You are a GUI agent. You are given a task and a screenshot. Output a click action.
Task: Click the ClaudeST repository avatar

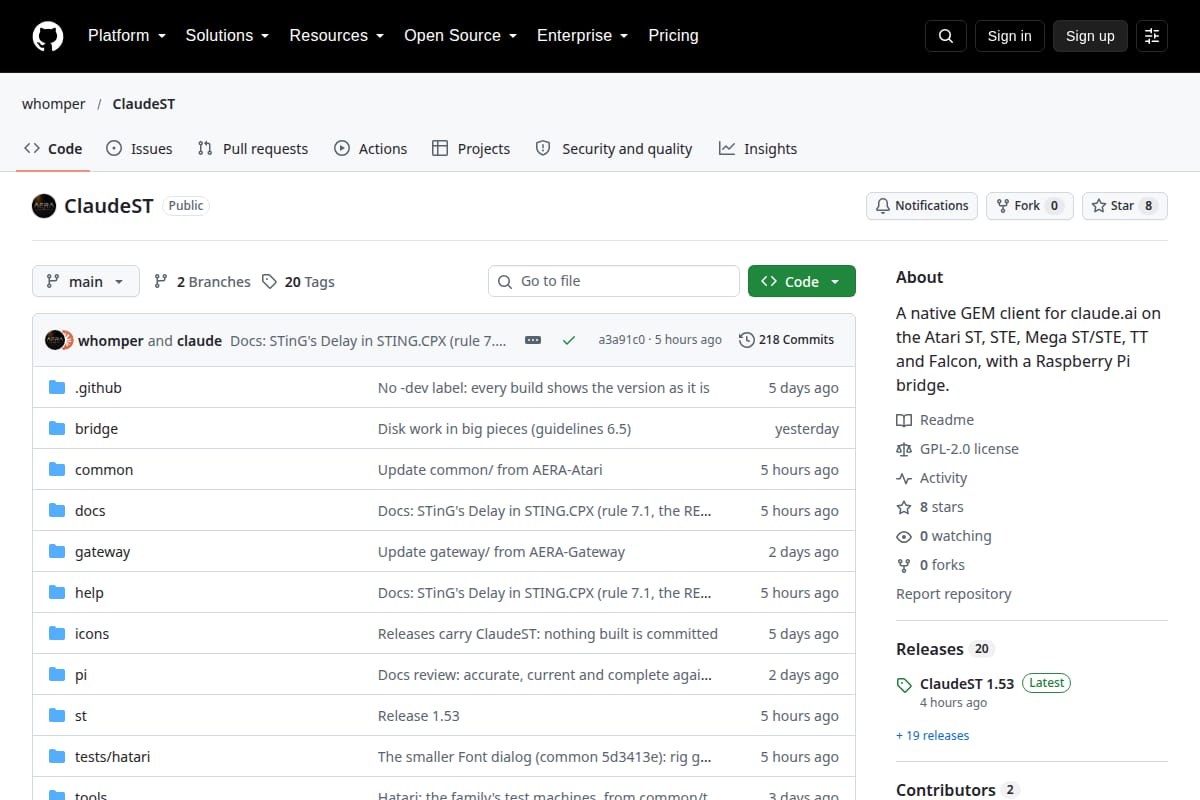click(44, 206)
